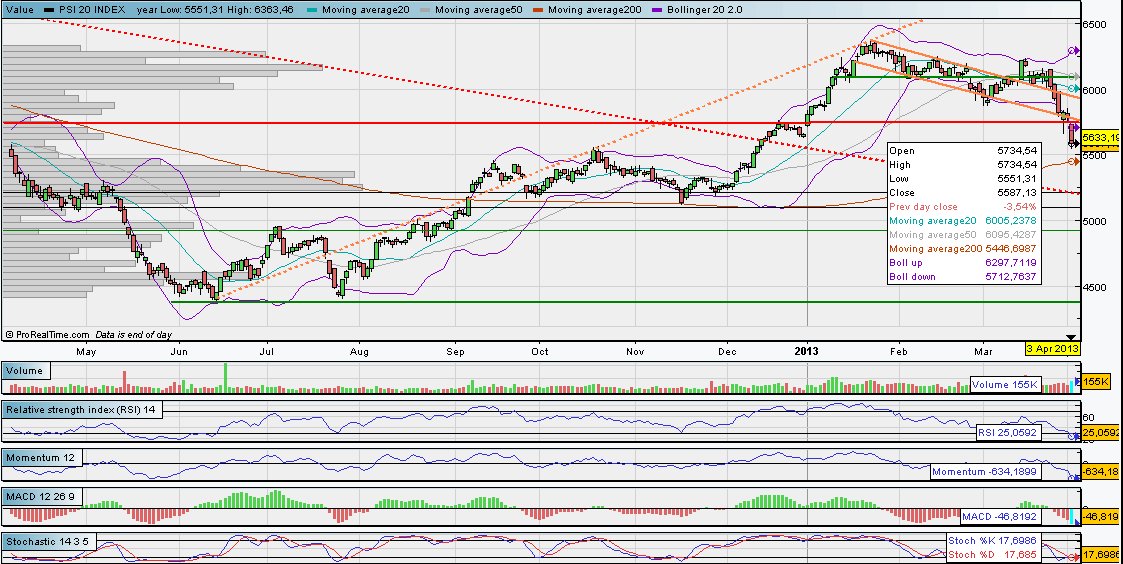Click the orange Moving average200 arrow marker
This screenshot has width=1123, height=564.
tap(1073, 161)
